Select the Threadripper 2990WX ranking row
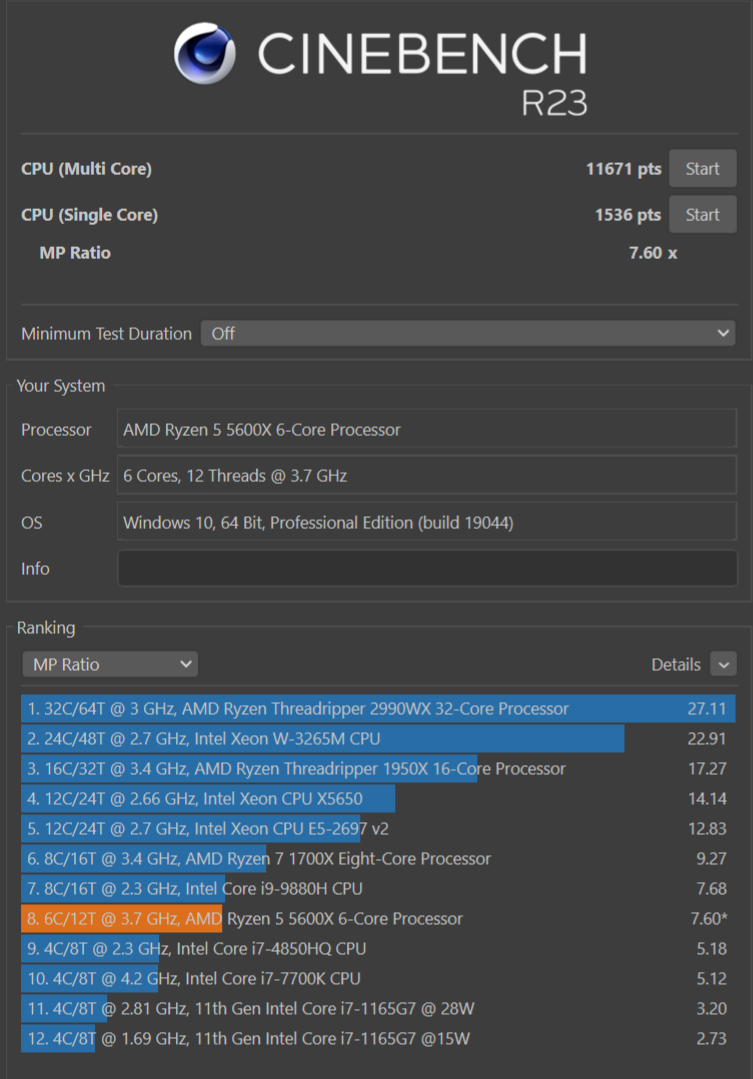The image size is (753, 1079). point(378,709)
